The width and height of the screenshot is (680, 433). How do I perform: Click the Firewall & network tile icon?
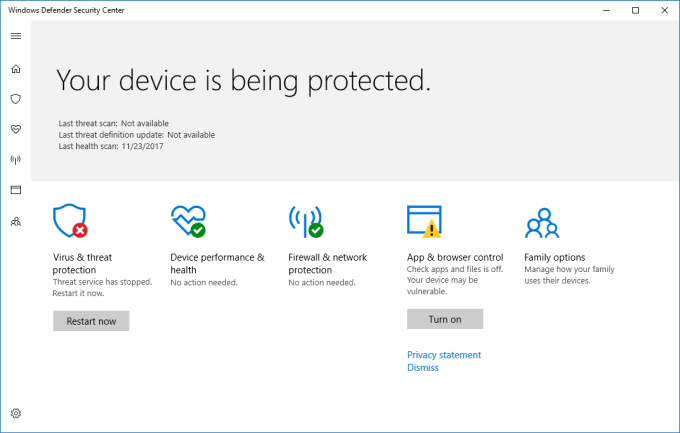pyautogui.click(x=306, y=221)
